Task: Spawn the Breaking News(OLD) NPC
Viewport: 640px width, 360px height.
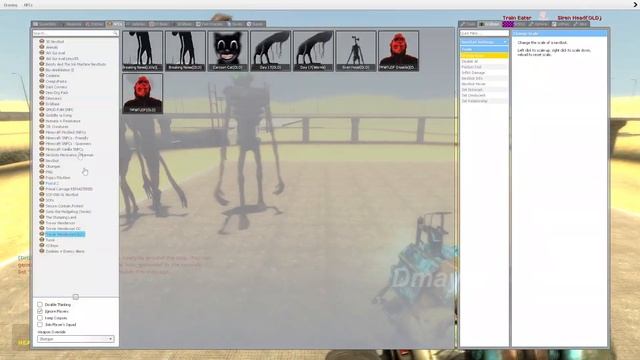Action: pos(185,51)
